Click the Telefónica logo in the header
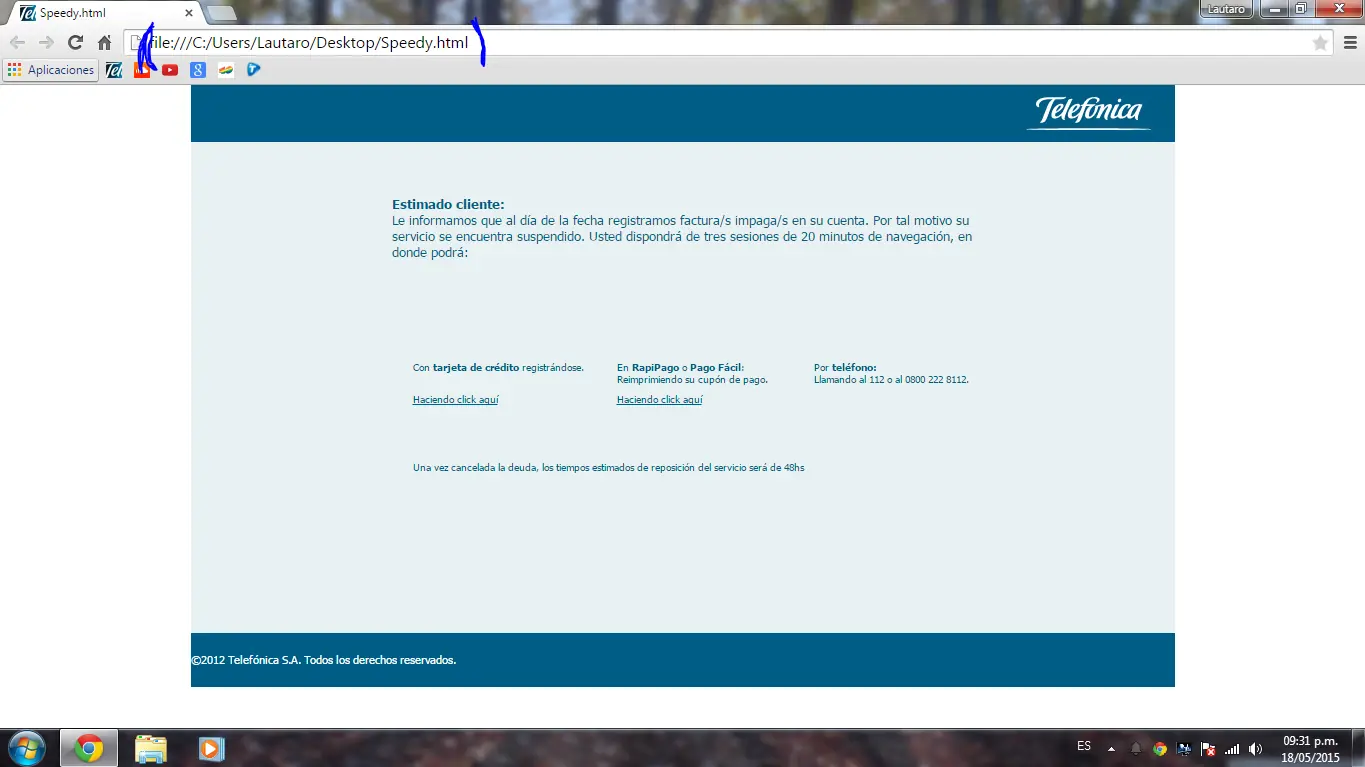This screenshot has height=767, width=1365. point(1088,112)
